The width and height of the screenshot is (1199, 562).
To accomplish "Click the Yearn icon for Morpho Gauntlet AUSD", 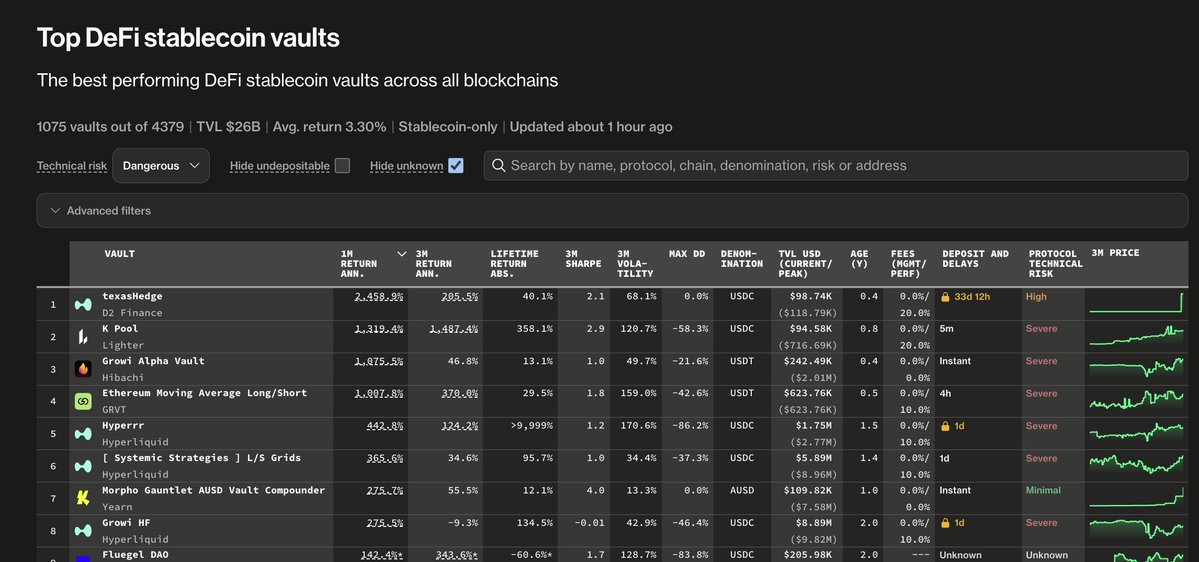I will coord(83,499).
